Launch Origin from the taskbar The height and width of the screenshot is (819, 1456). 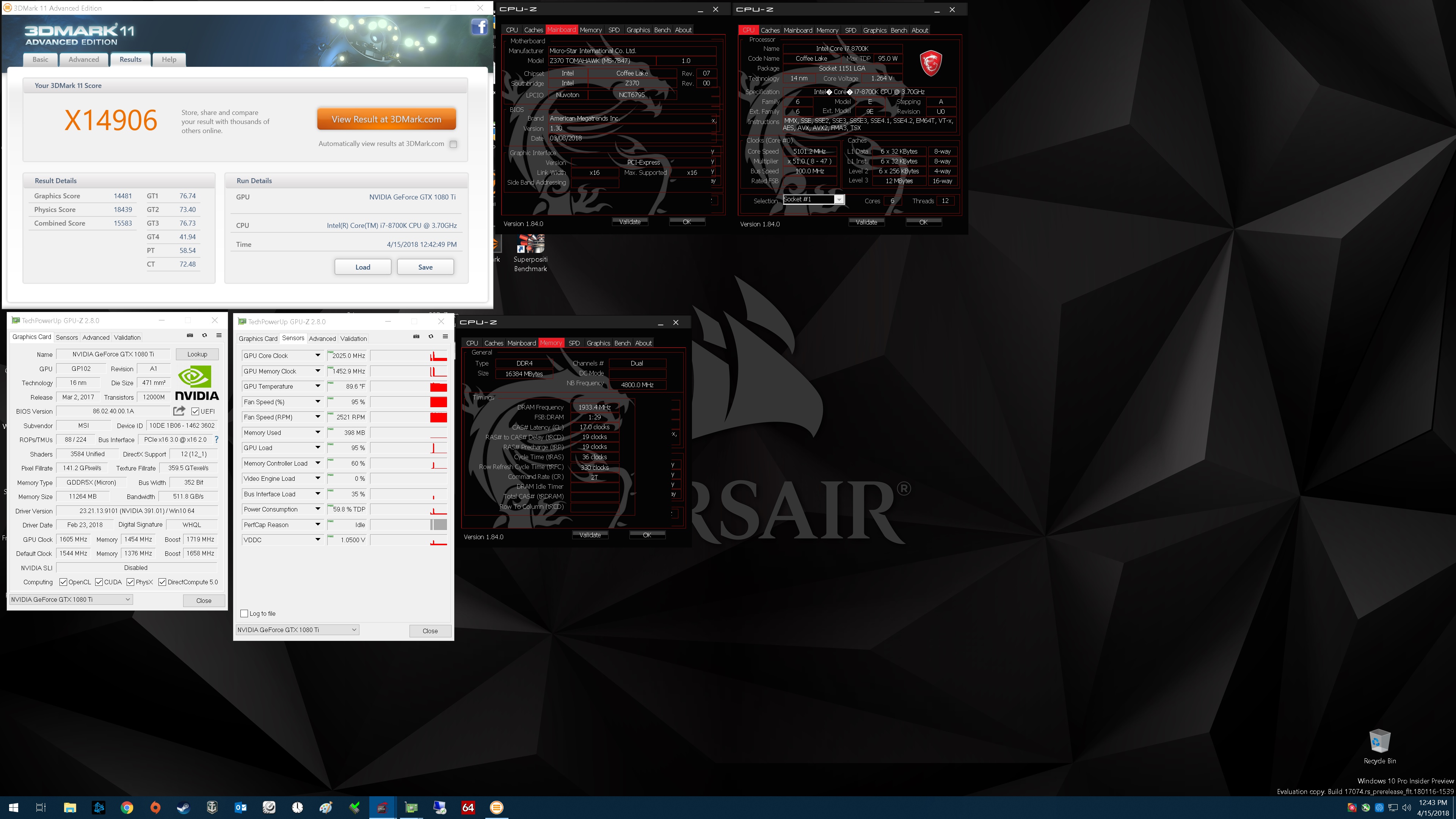(155, 807)
